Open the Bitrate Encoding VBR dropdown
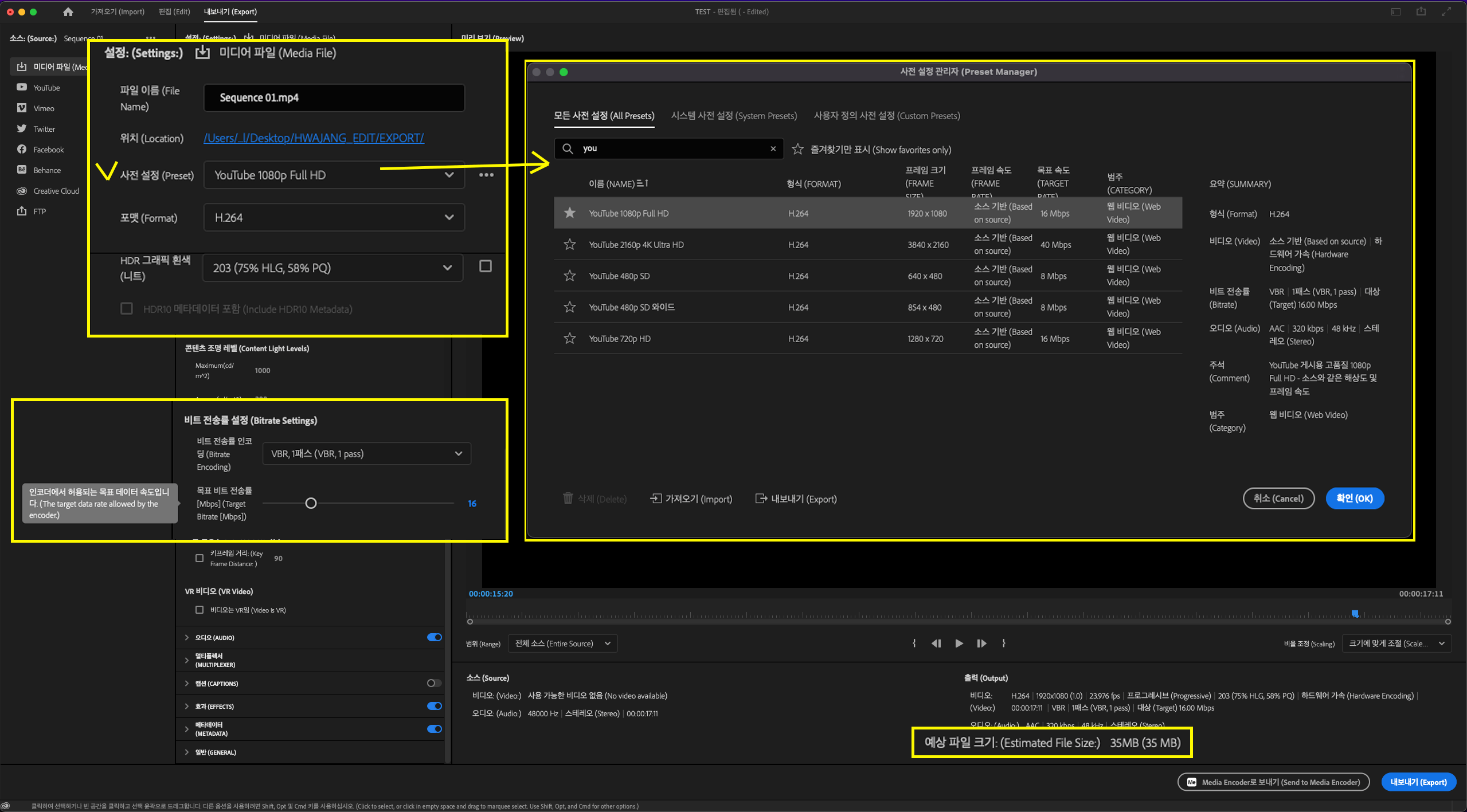The width and height of the screenshot is (1467, 812). (366, 454)
